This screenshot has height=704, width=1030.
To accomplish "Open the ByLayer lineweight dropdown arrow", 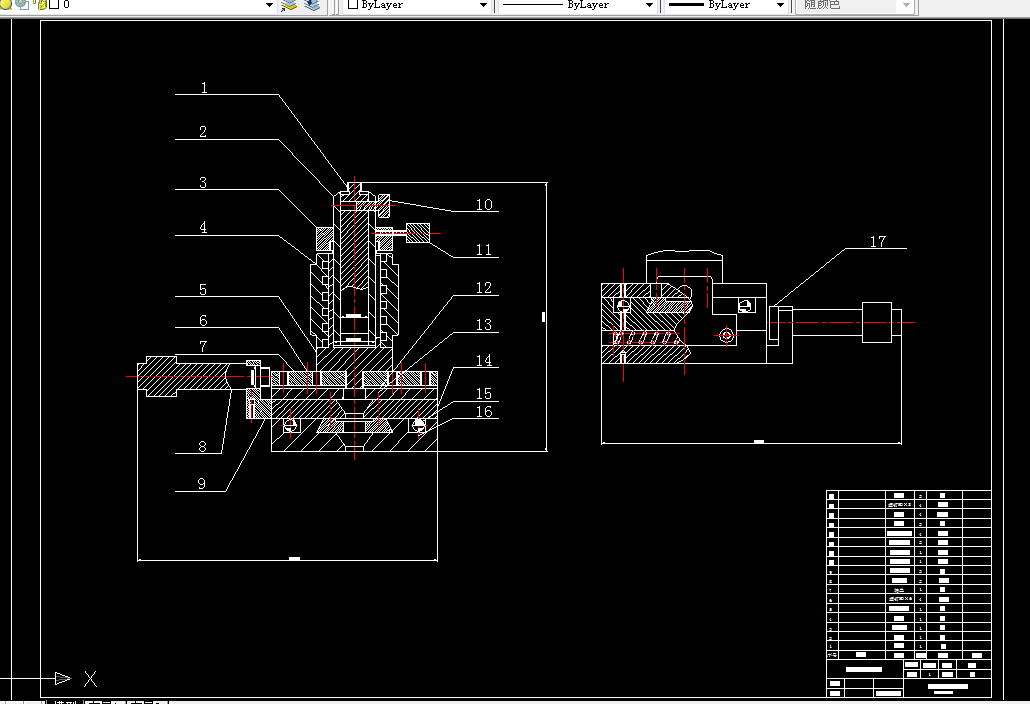I will pyautogui.click(x=780, y=5).
